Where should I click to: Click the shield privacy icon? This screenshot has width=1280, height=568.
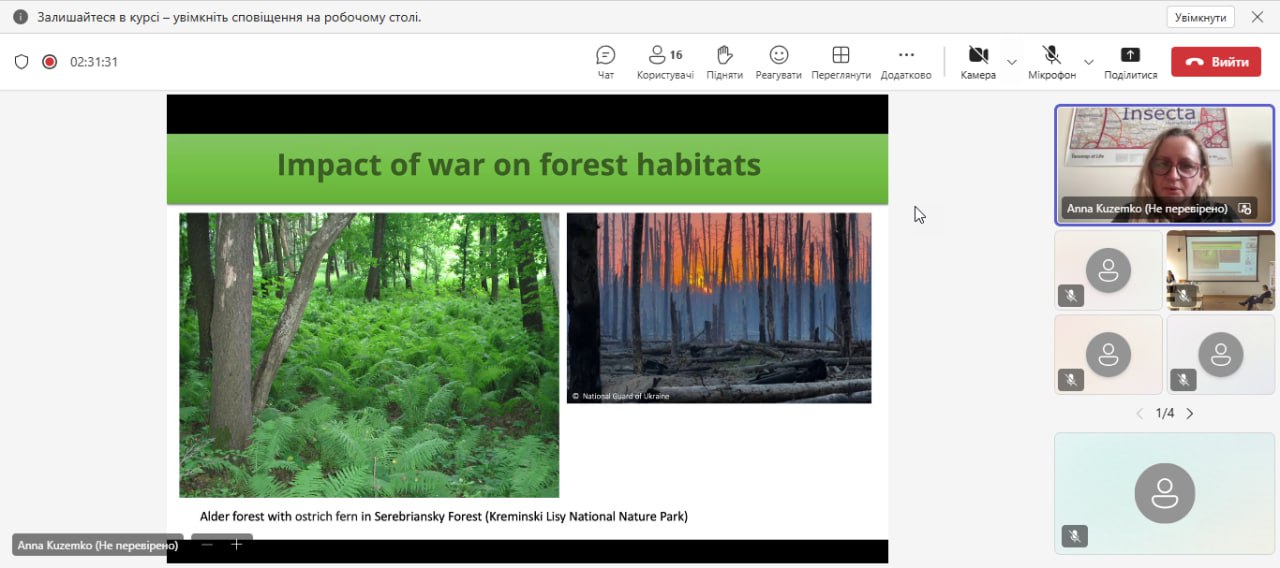pyautogui.click(x=21, y=62)
